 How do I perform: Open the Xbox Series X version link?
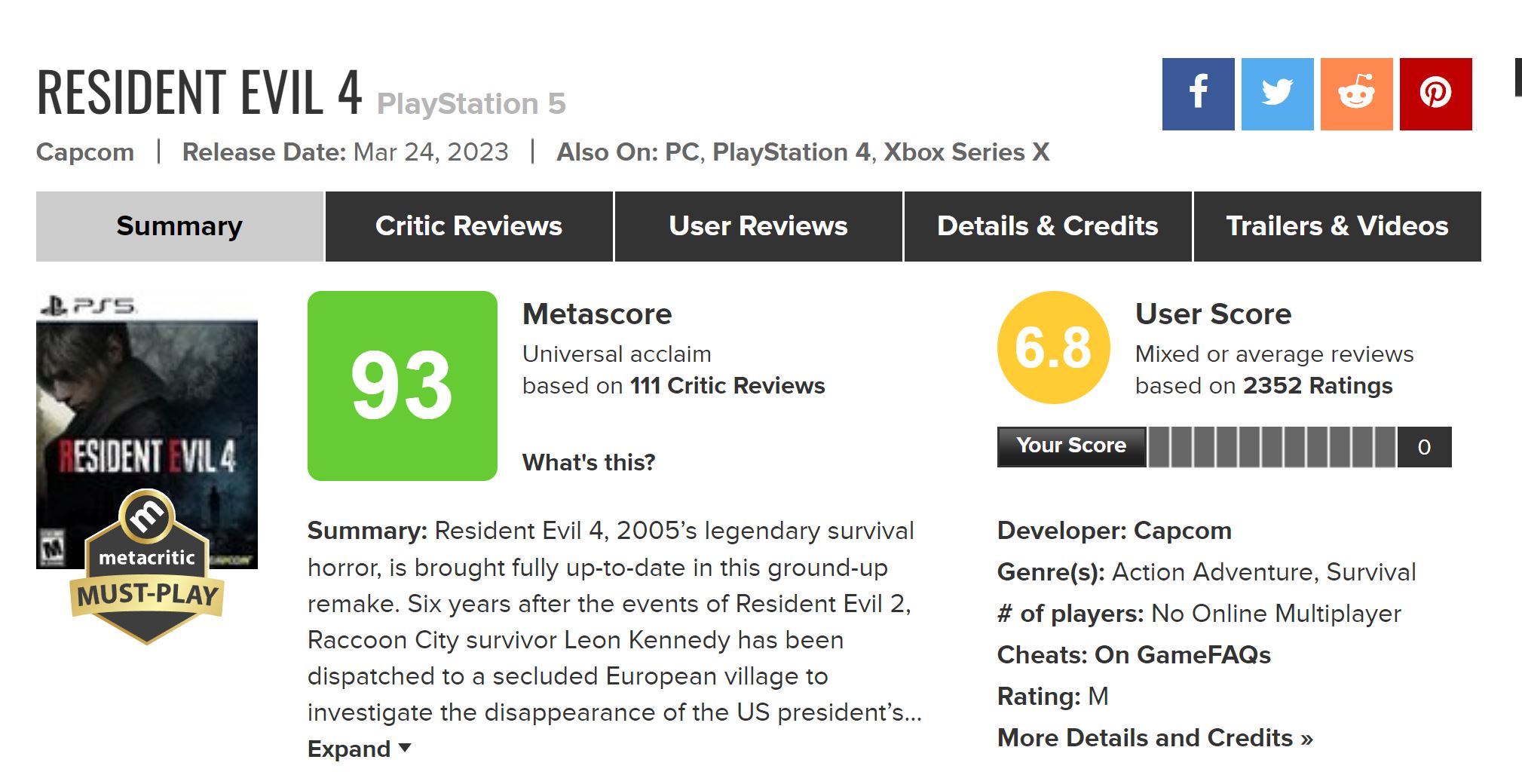tap(966, 152)
